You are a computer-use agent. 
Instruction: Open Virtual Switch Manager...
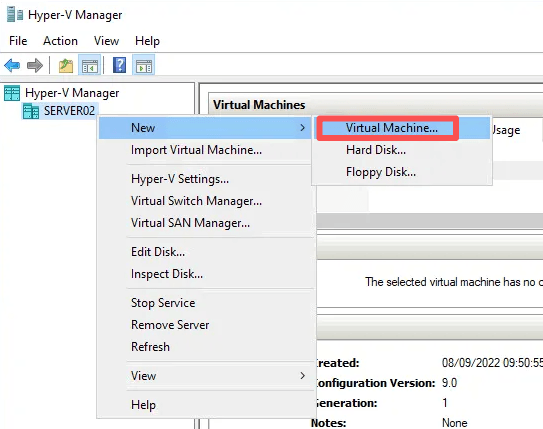coord(206,201)
